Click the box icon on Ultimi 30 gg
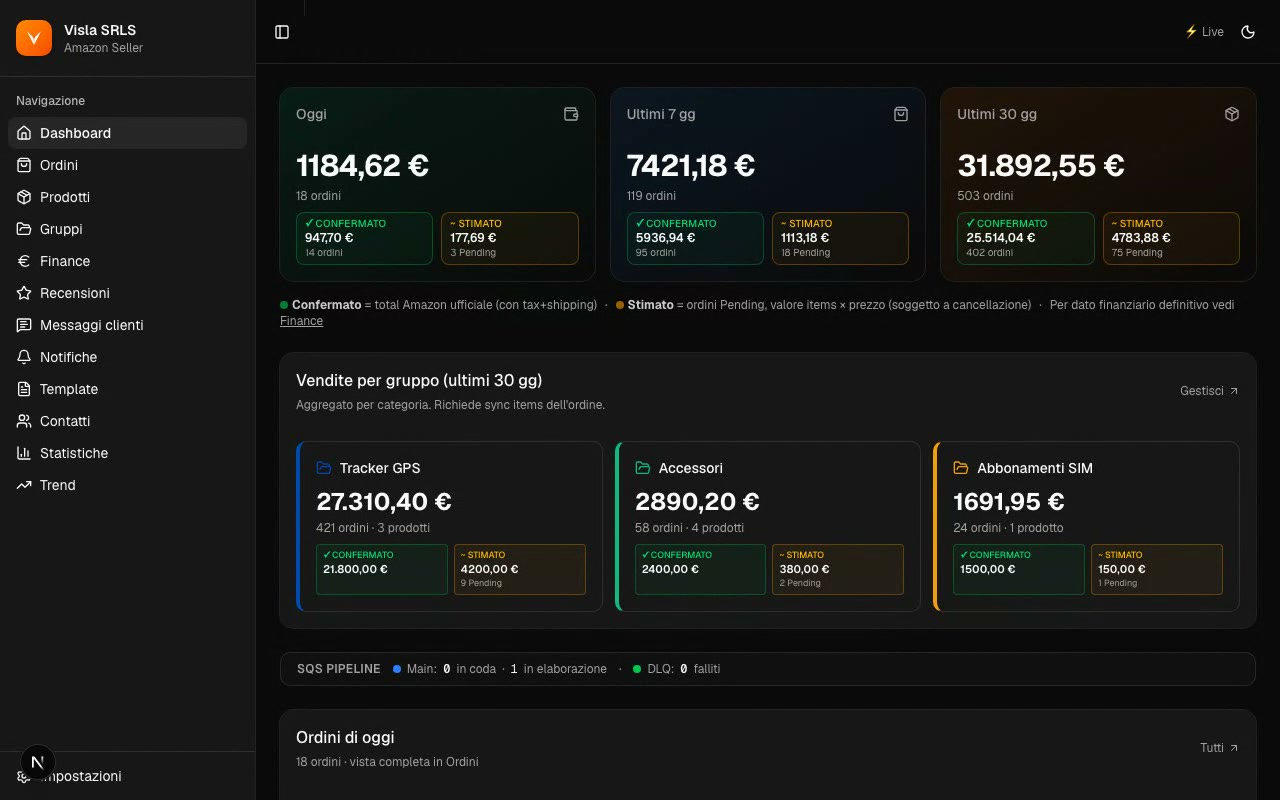1280x800 pixels. pos(1232,114)
